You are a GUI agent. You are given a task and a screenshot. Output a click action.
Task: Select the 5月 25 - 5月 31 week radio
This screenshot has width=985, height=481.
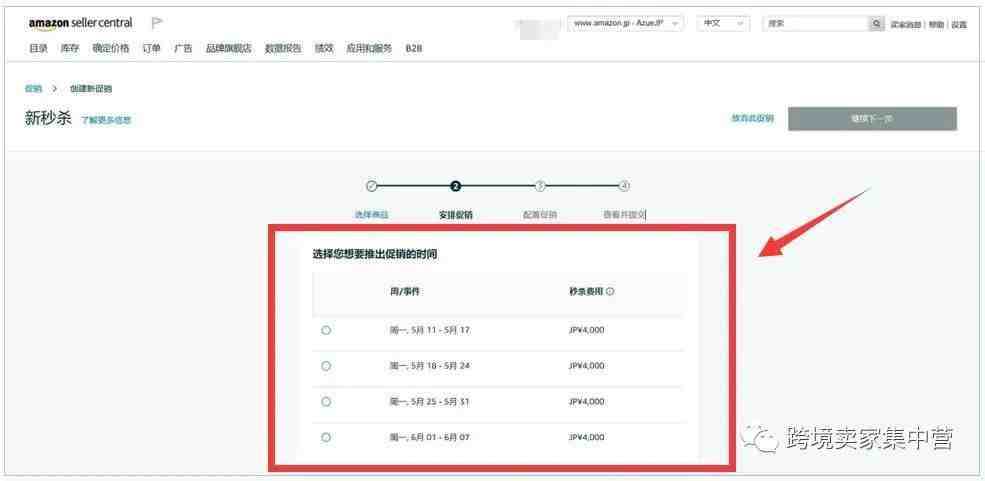pyautogui.click(x=325, y=401)
